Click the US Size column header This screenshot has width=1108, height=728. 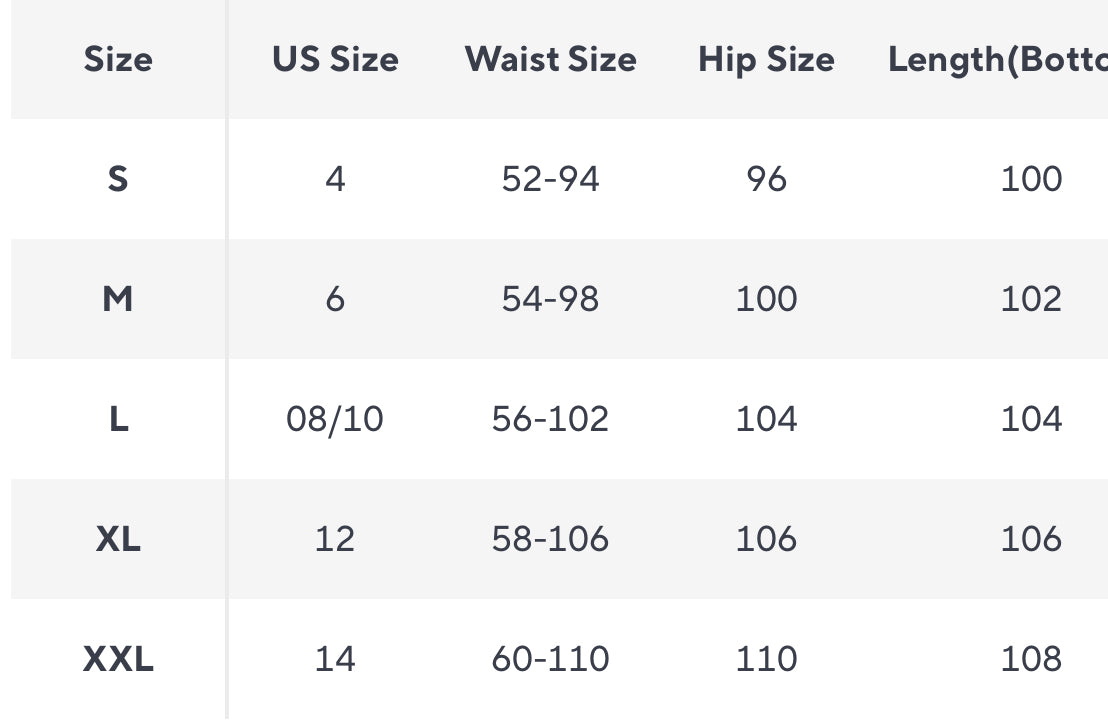(x=335, y=60)
